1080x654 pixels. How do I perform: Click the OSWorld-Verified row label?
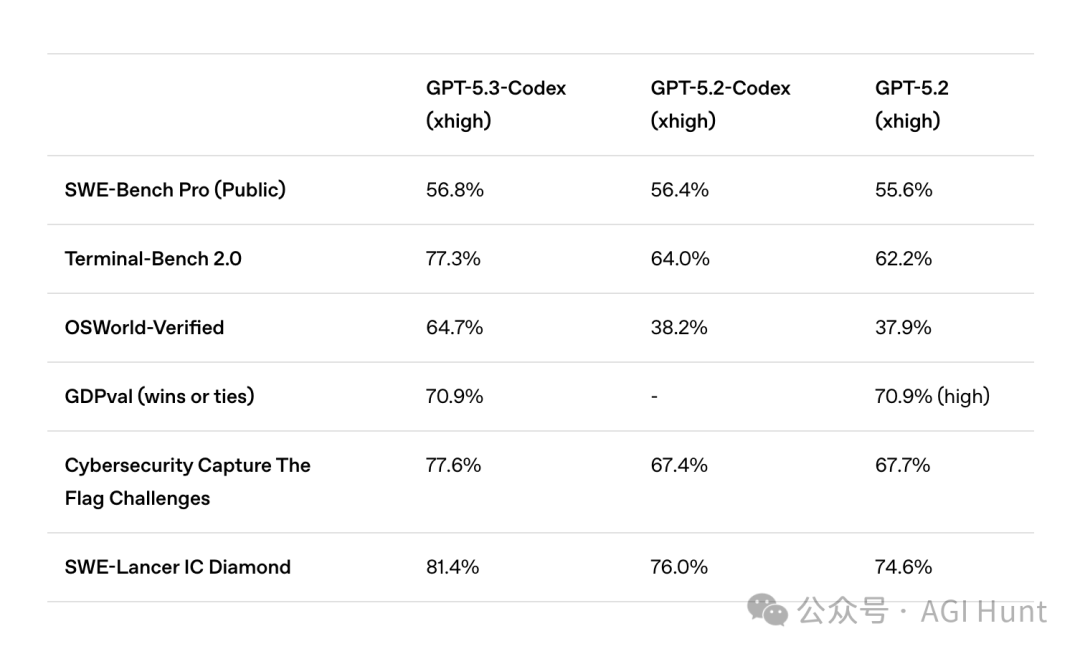(x=144, y=327)
